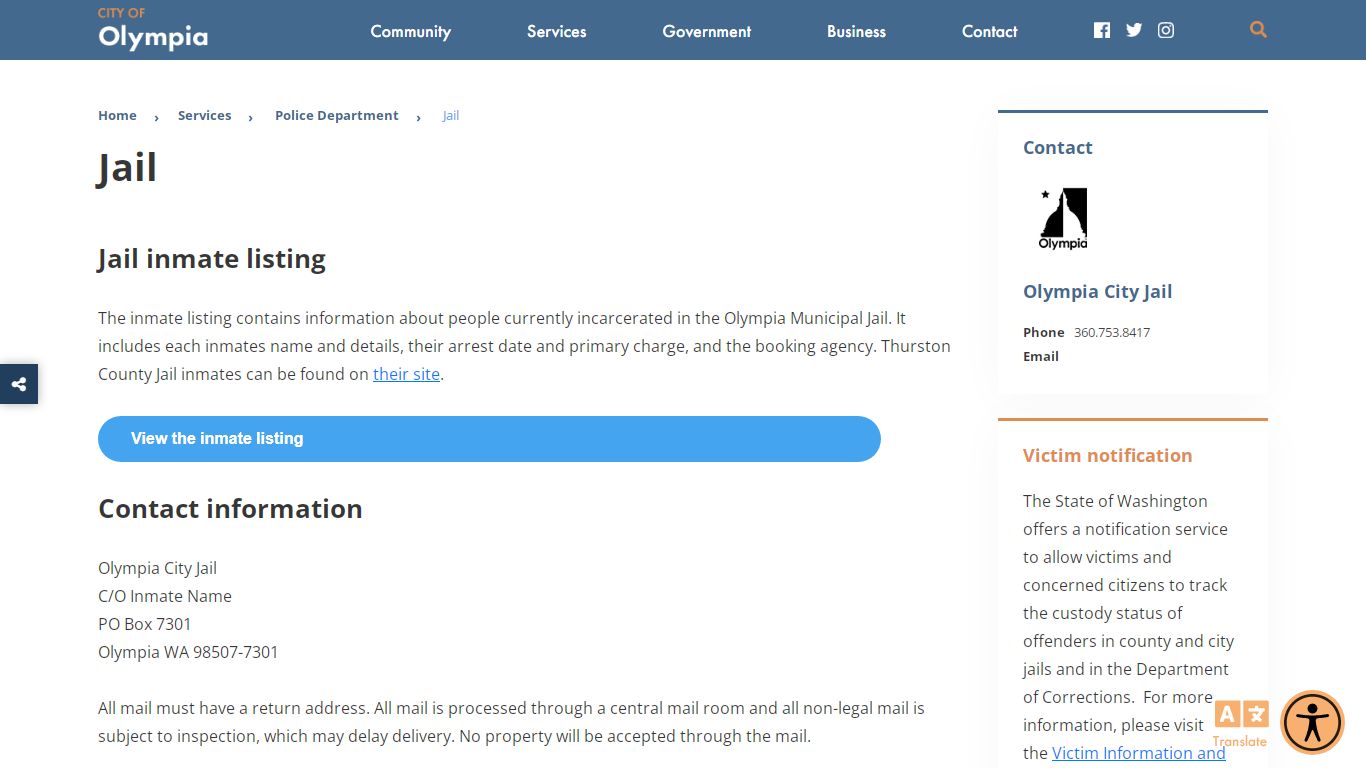Screen dimensions: 1366x768
Task: Open Police Department breadcrumb link
Action: pyautogui.click(x=337, y=115)
